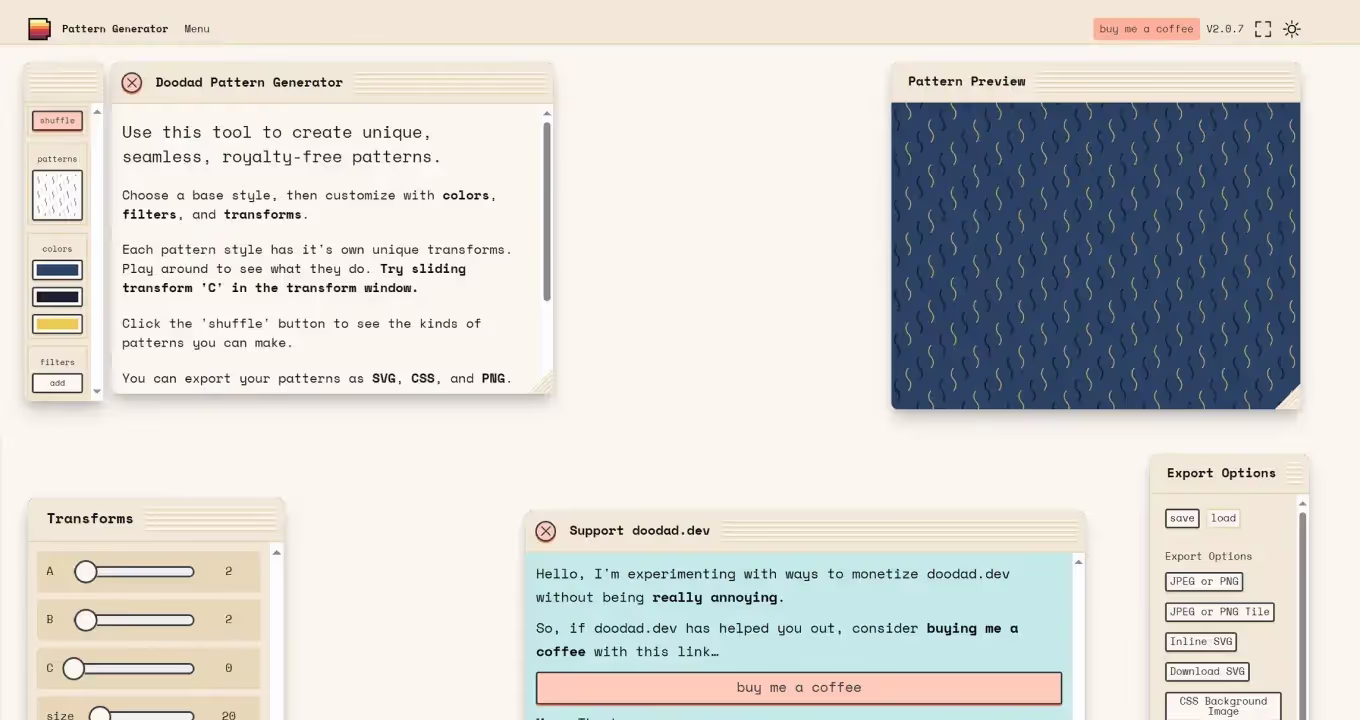This screenshot has height=720, width=1360.
Task: Click the transform A slider
Action: [x=135, y=571]
